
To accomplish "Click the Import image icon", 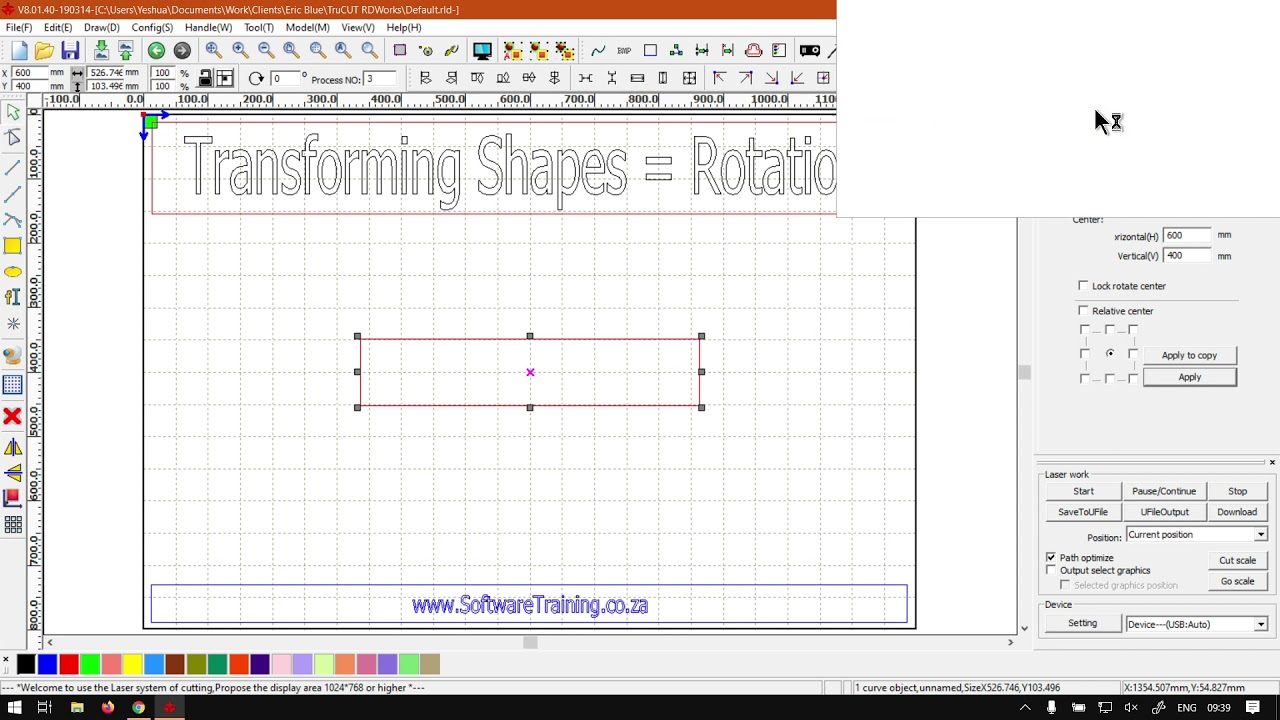I will 101,51.
